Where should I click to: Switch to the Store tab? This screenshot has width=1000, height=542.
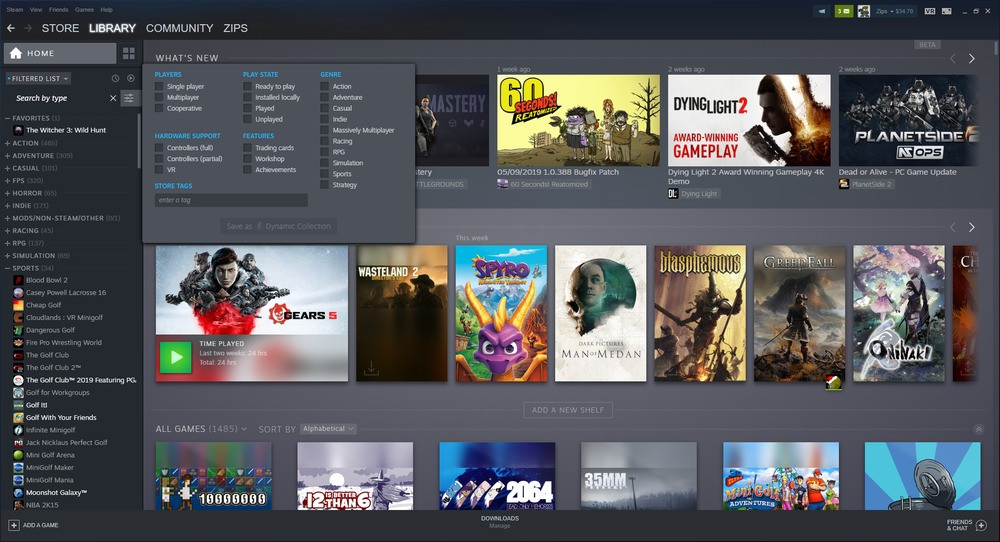tap(61, 28)
